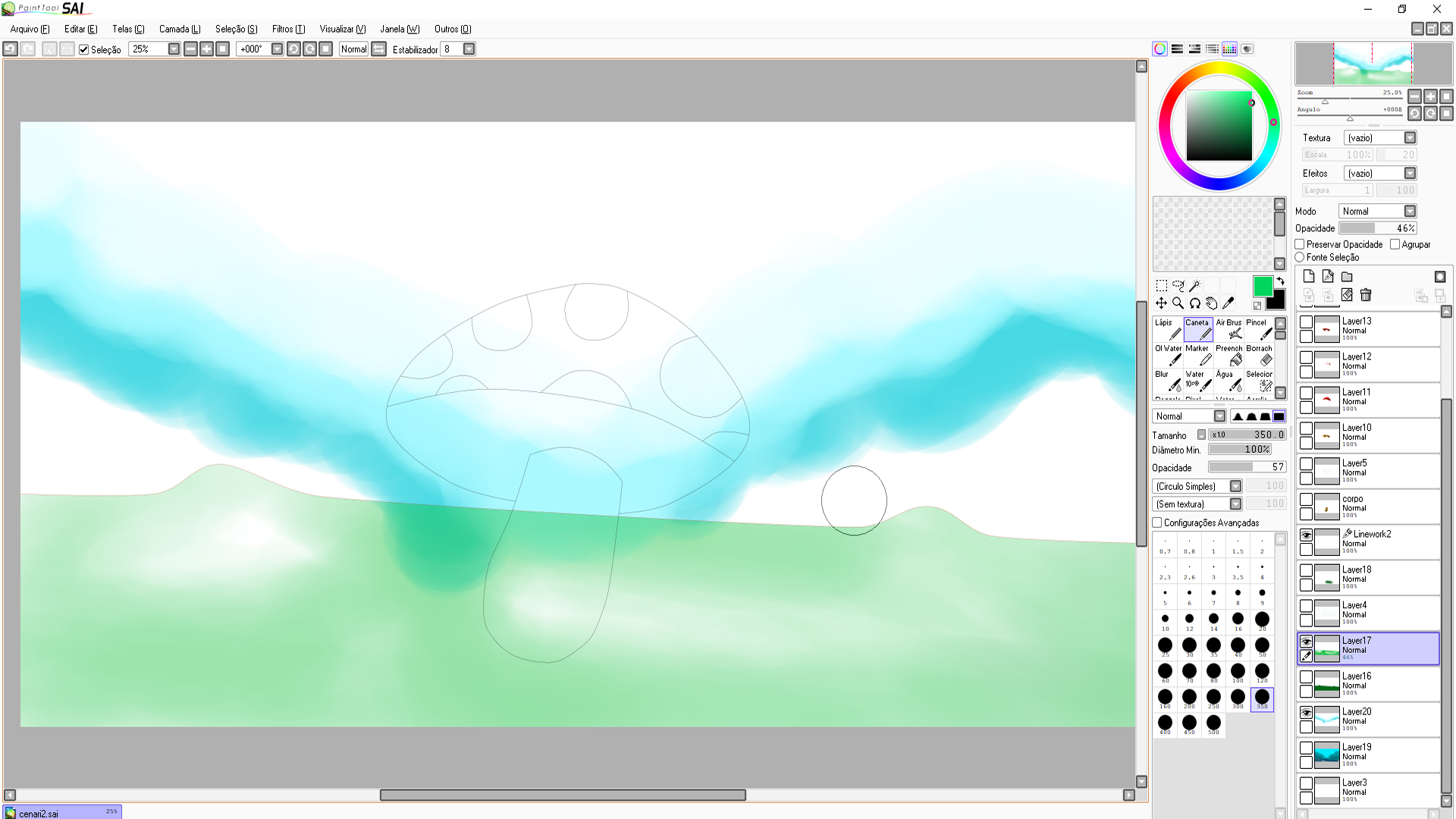
Task: Toggle the swatches panel icon
Action: click(x=1229, y=49)
